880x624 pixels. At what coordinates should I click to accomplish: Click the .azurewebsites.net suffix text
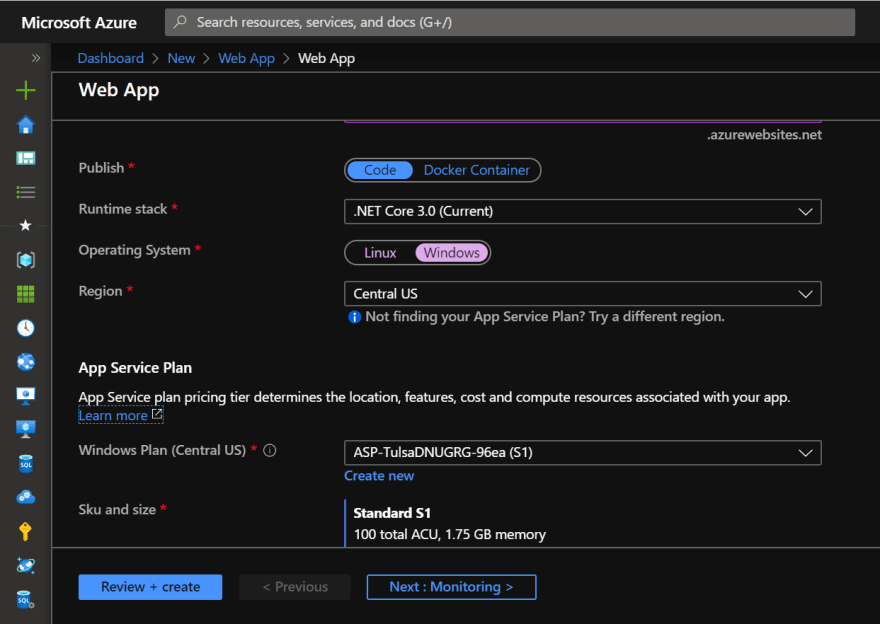764,135
